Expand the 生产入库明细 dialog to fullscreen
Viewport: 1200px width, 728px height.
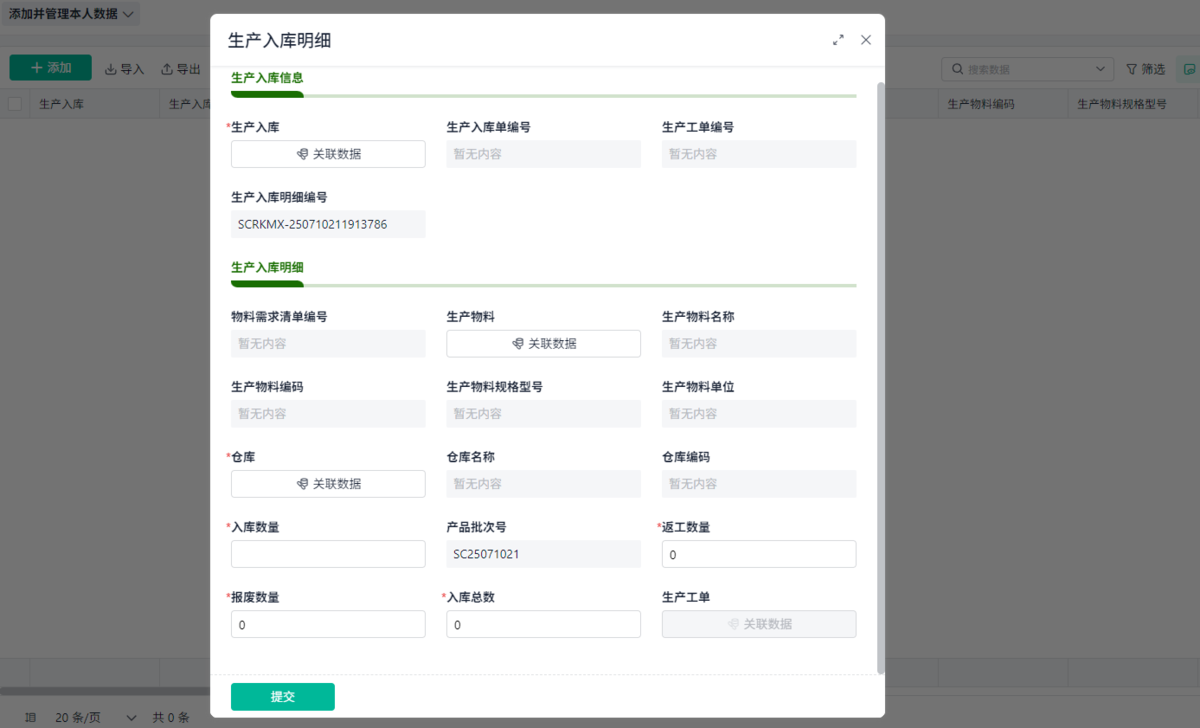[x=838, y=40]
